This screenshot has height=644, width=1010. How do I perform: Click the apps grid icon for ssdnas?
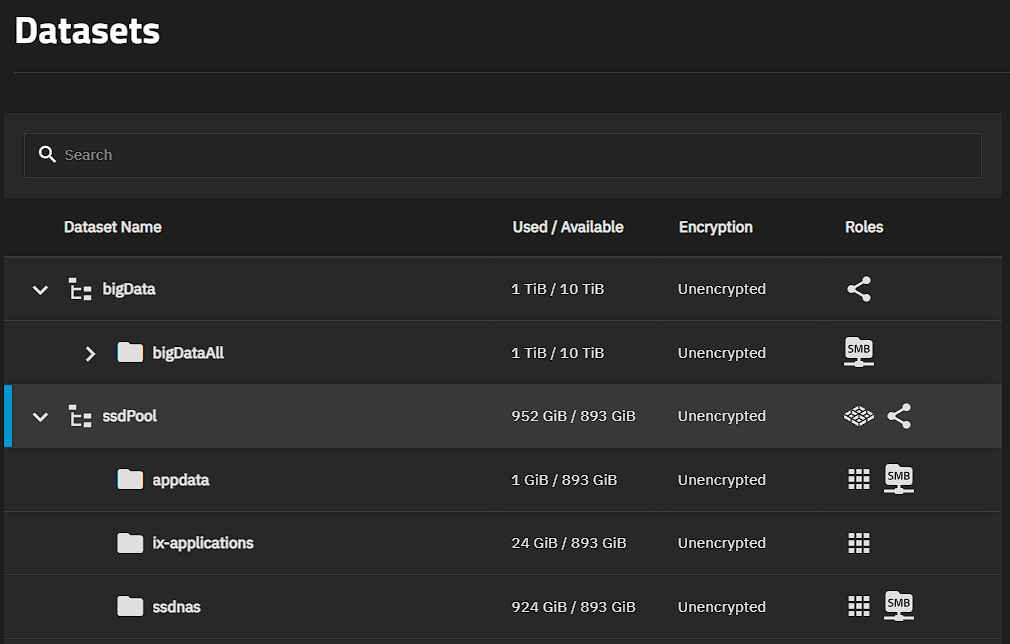point(859,606)
